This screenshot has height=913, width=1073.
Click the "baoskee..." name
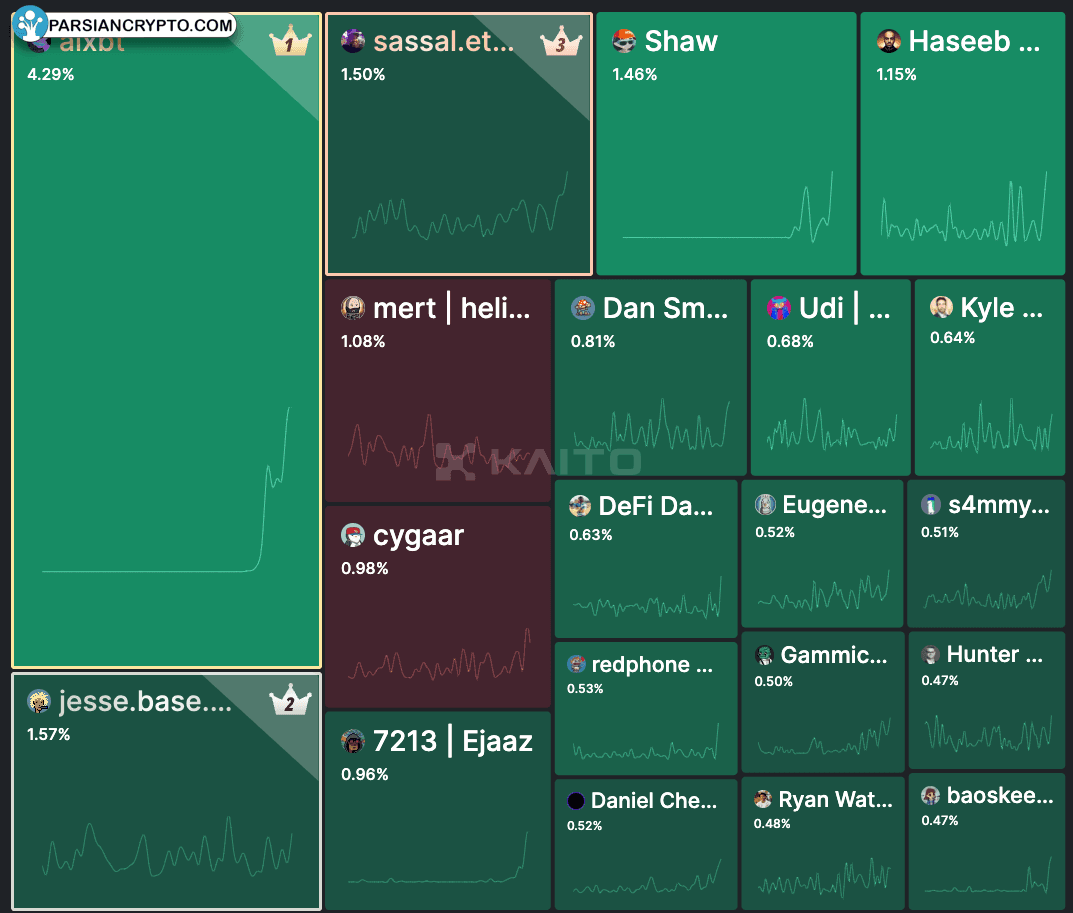(1000, 795)
